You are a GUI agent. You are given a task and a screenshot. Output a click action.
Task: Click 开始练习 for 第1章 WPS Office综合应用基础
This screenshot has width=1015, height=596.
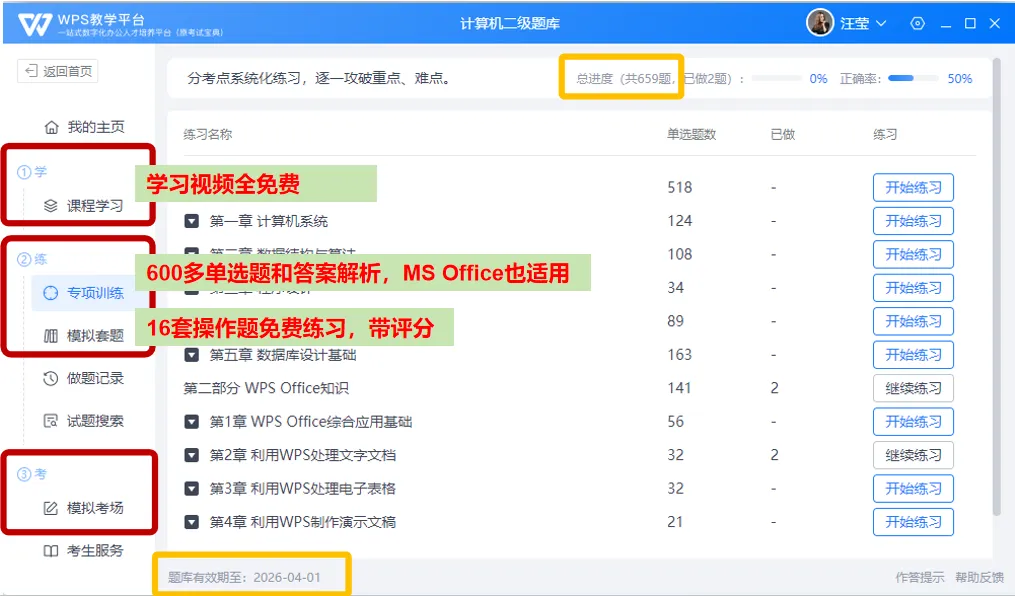tap(913, 422)
